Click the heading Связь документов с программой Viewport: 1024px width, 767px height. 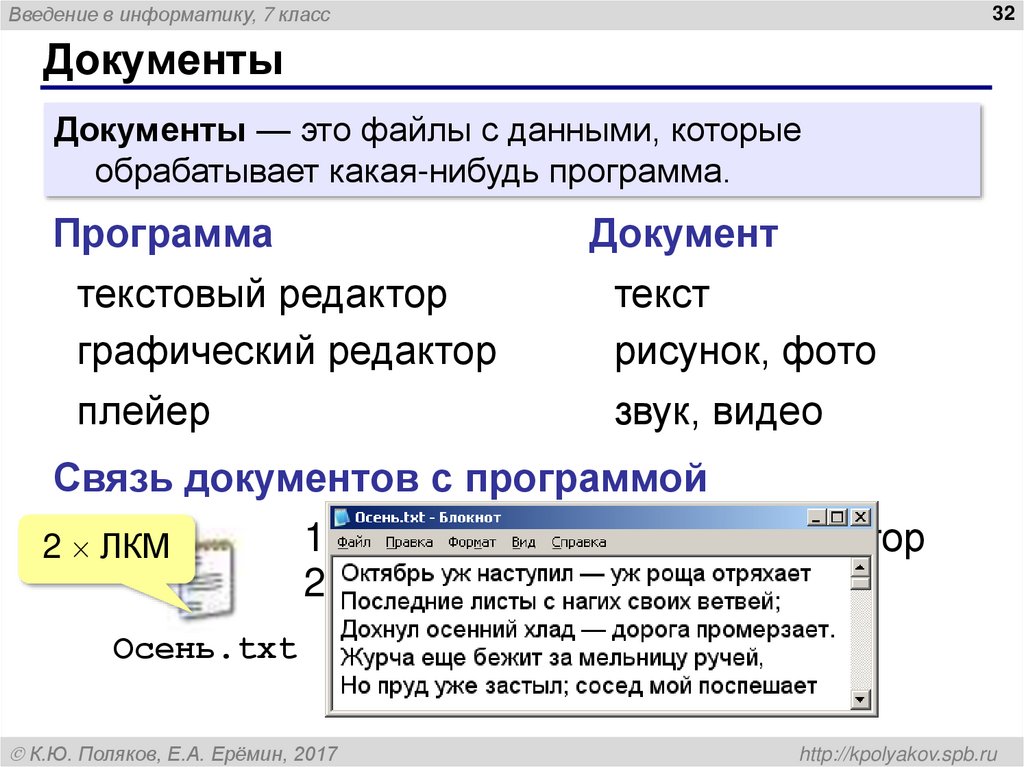(383, 480)
